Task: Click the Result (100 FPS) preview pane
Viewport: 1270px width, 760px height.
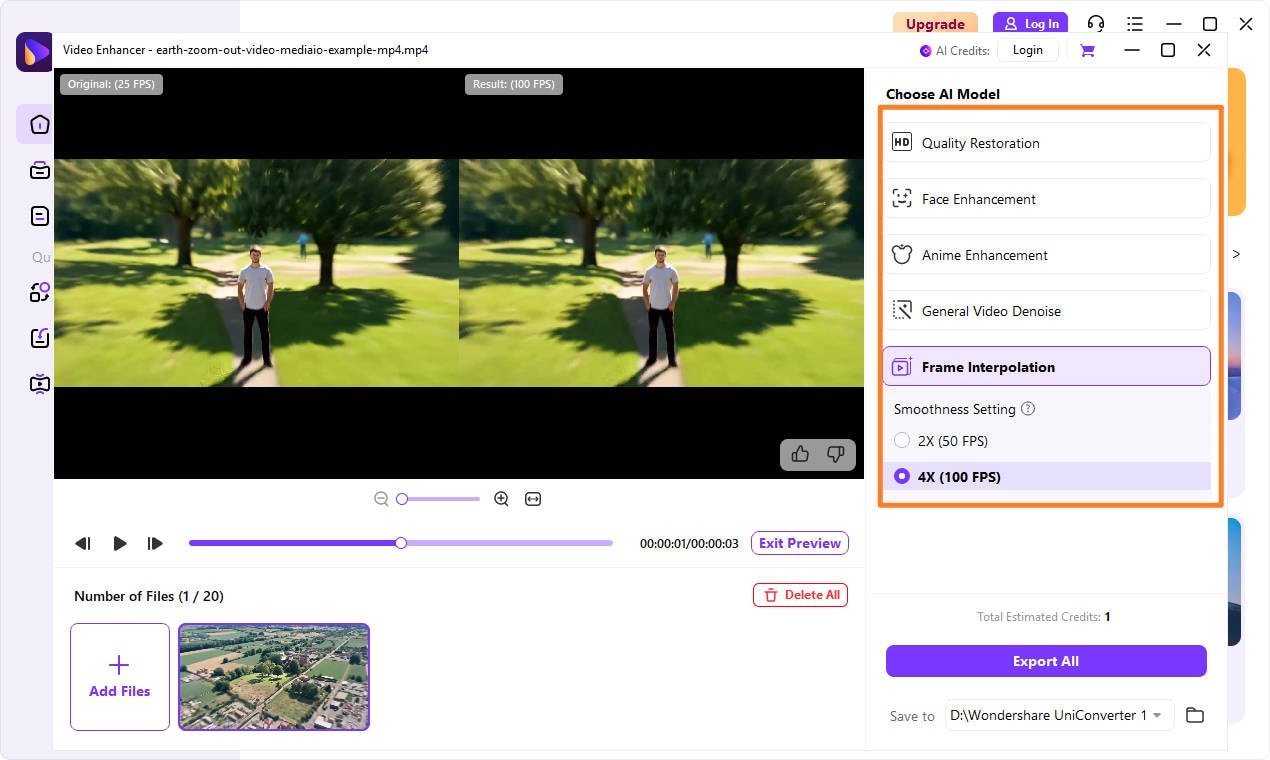Action: pos(661,273)
